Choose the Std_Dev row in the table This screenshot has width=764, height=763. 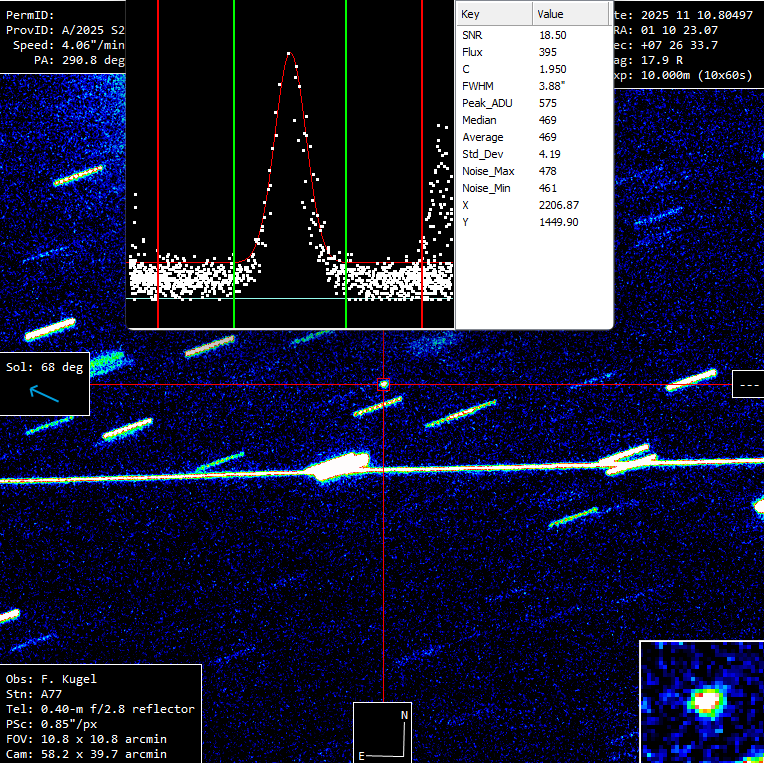[532, 154]
